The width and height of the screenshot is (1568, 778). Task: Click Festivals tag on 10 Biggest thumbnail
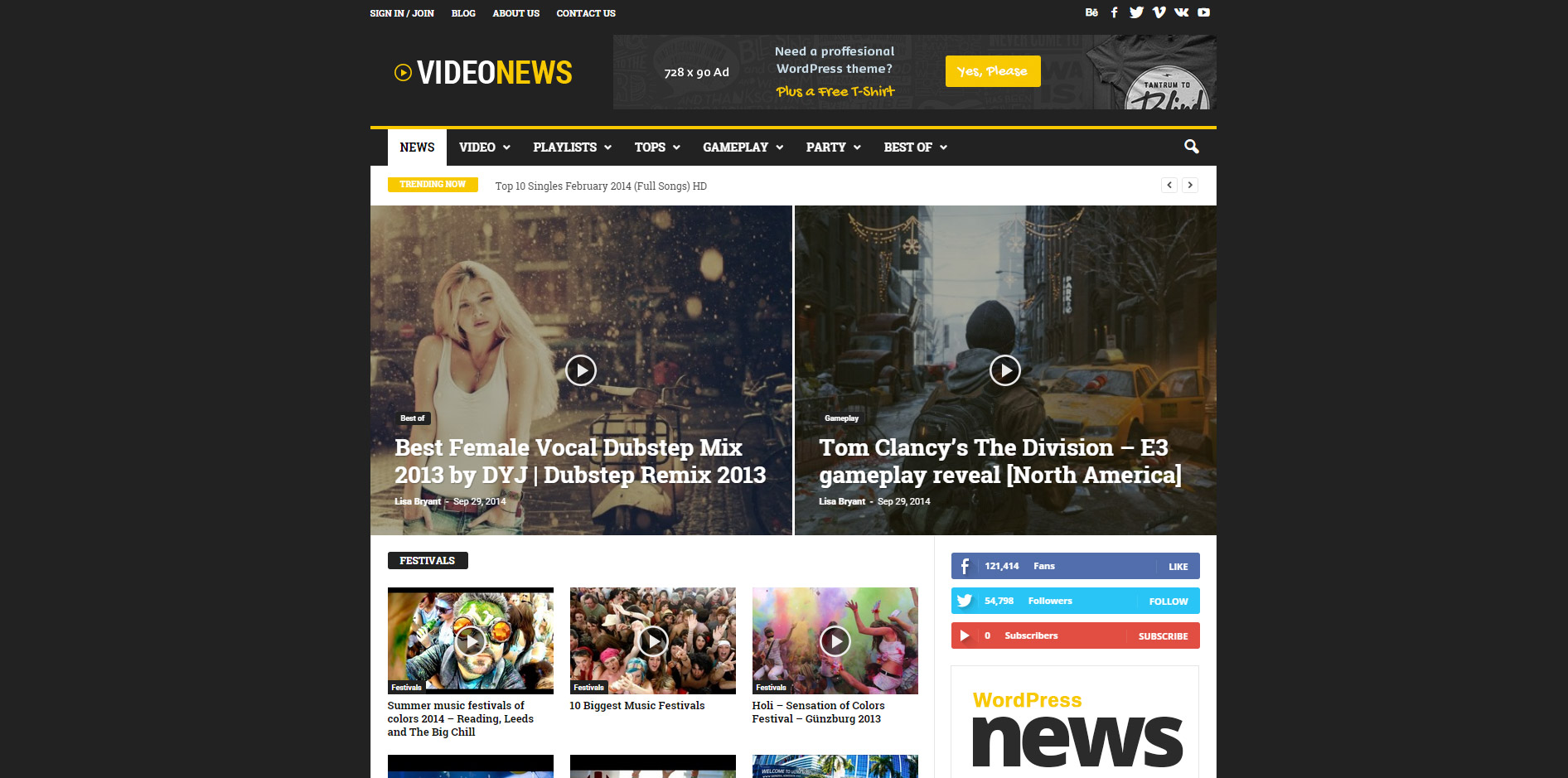(588, 688)
